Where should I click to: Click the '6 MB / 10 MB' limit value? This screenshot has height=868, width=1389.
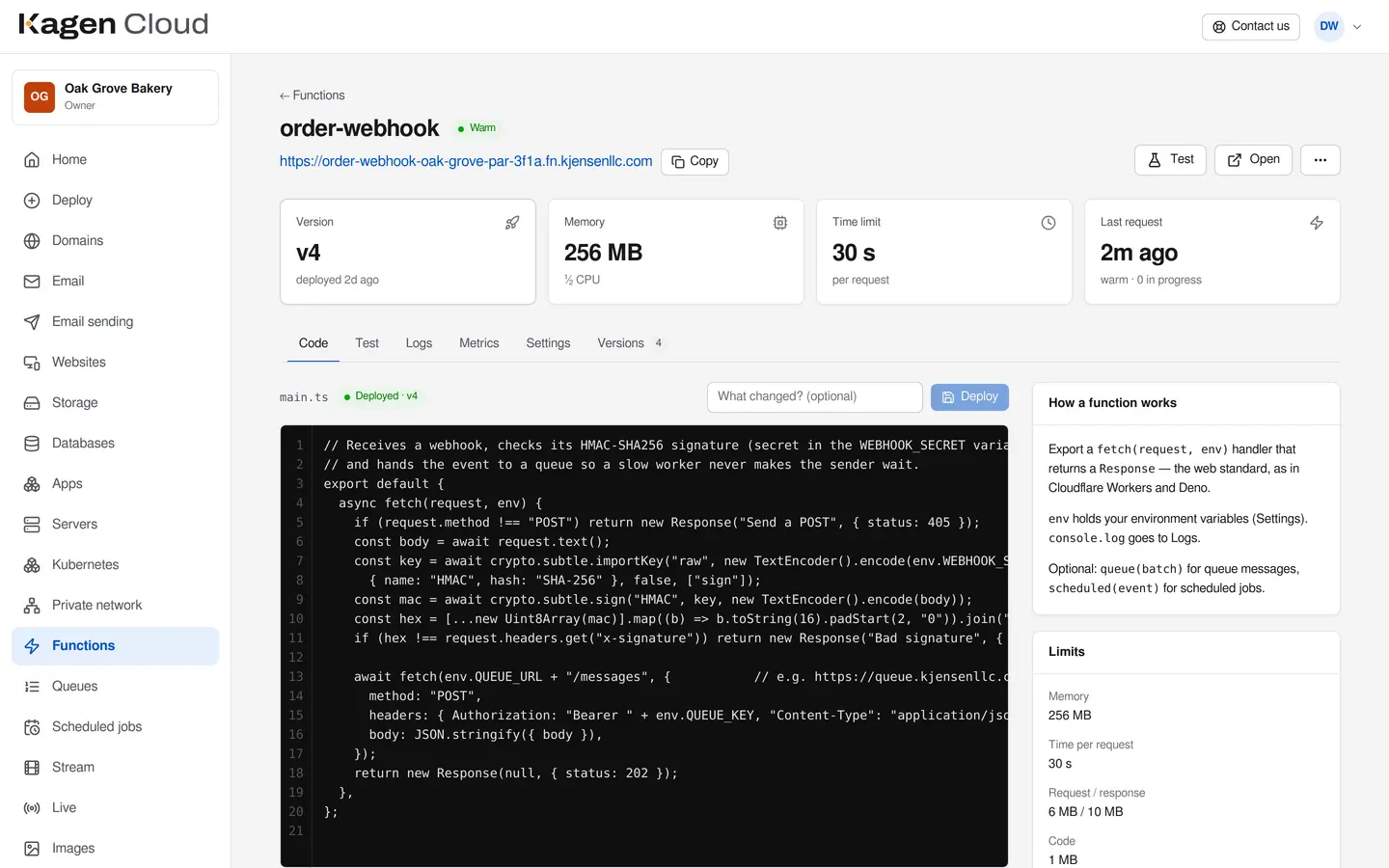click(1086, 812)
